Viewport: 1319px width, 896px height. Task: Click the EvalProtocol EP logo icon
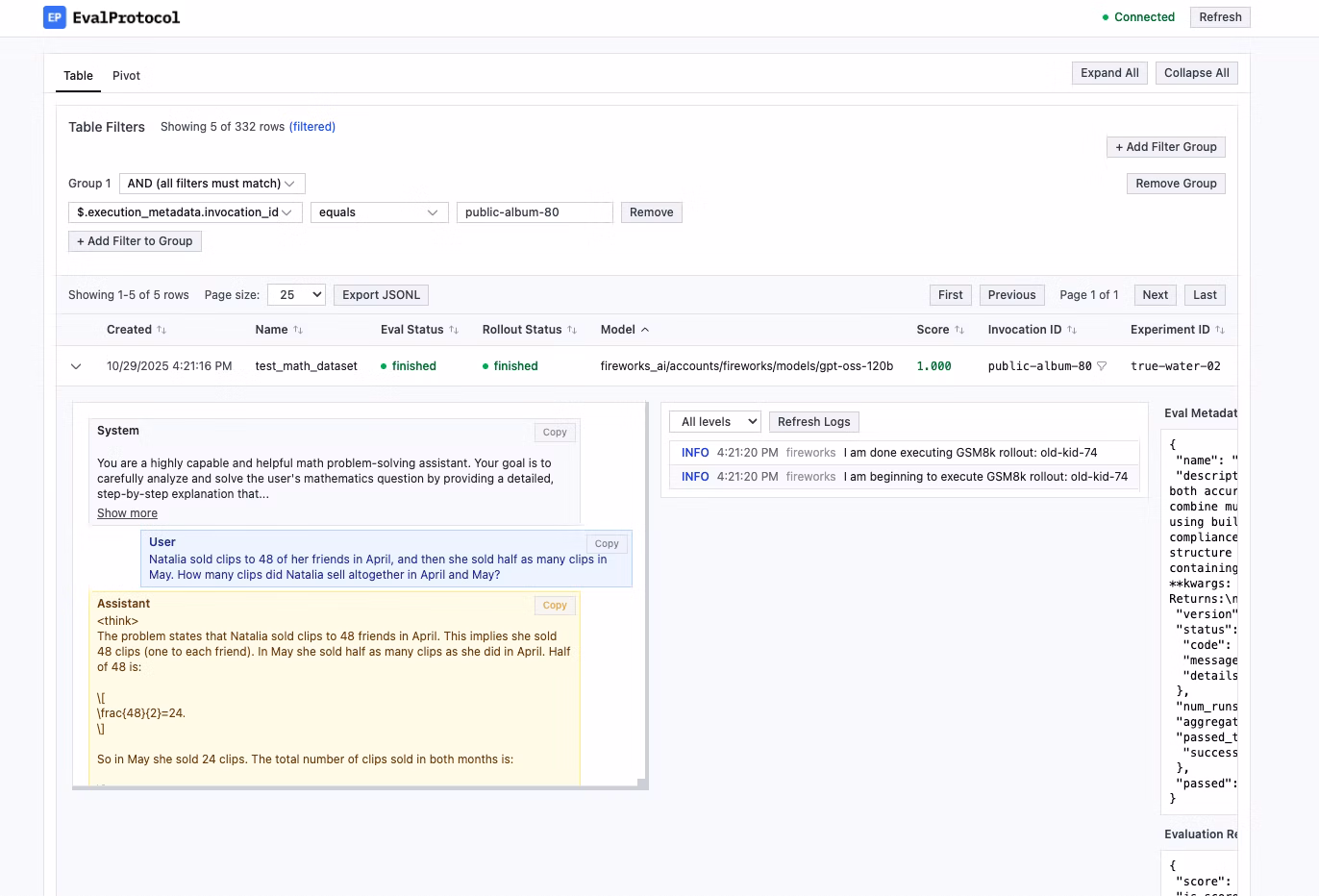point(55,17)
